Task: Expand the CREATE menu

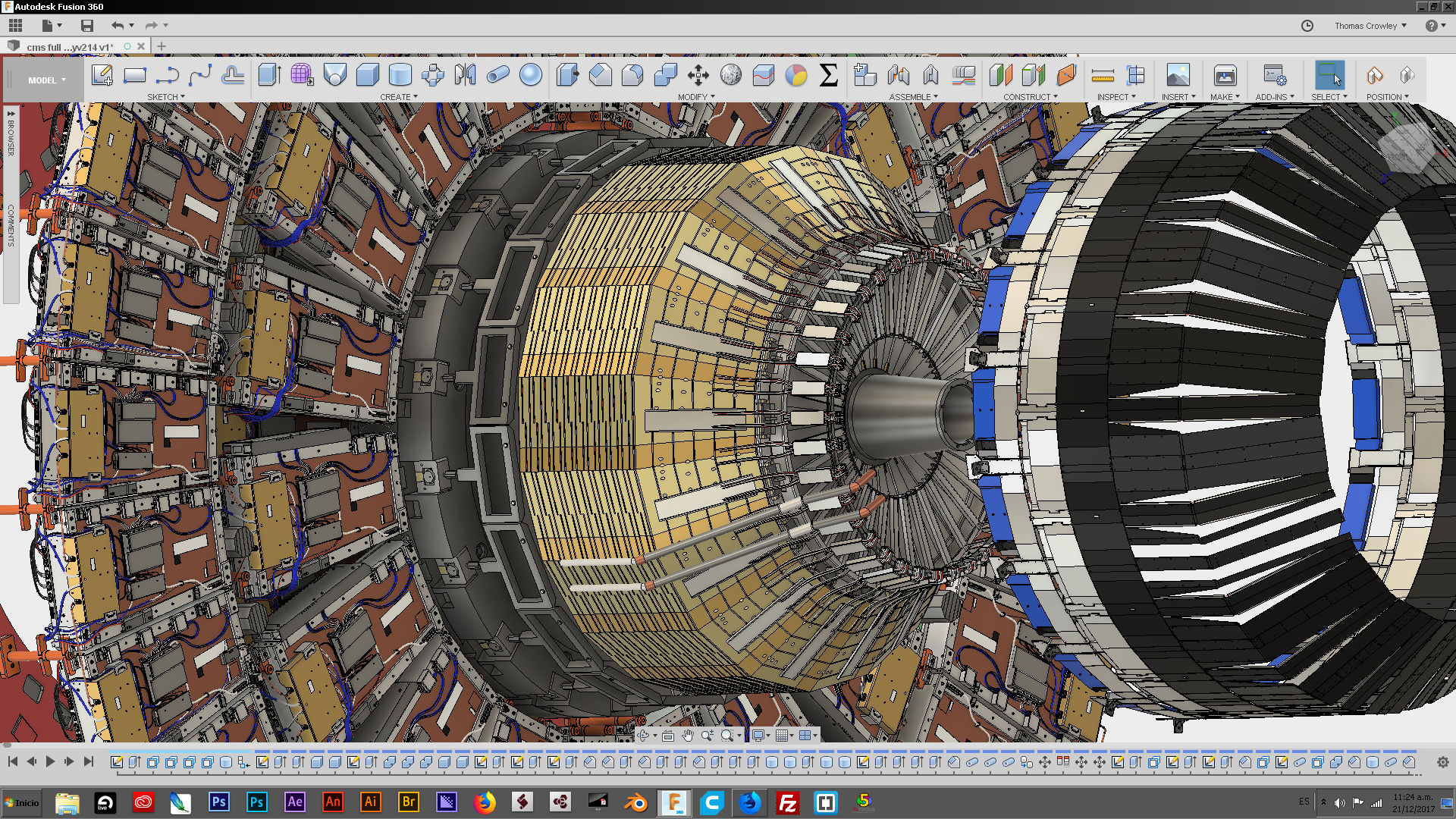Action: pos(399,97)
